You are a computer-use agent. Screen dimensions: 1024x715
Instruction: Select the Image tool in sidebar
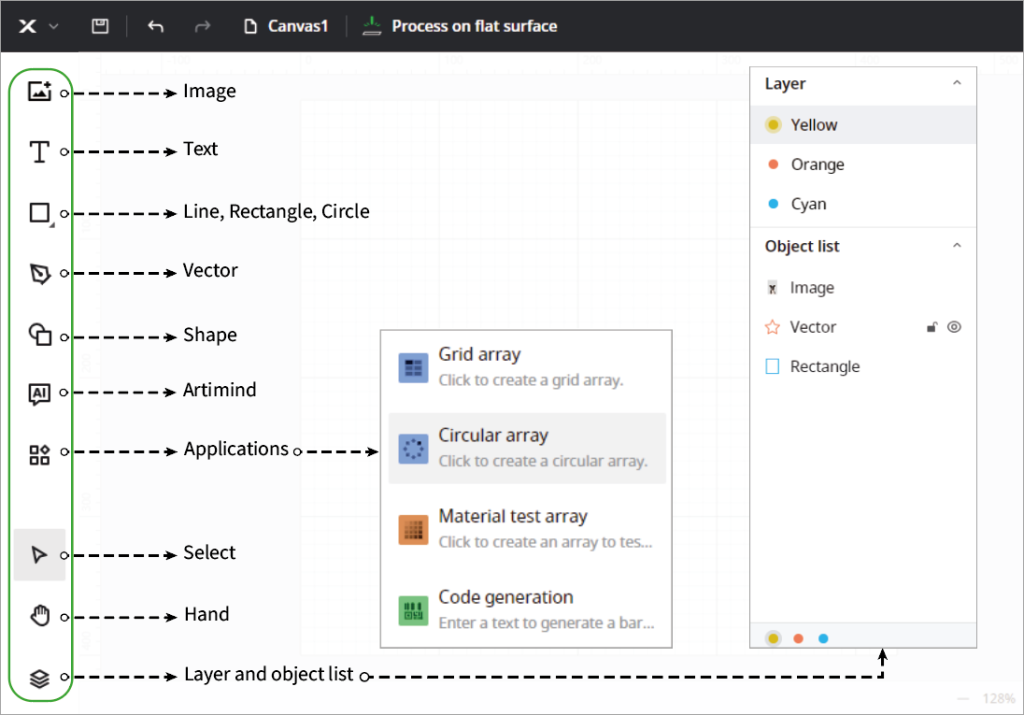tap(39, 91)
